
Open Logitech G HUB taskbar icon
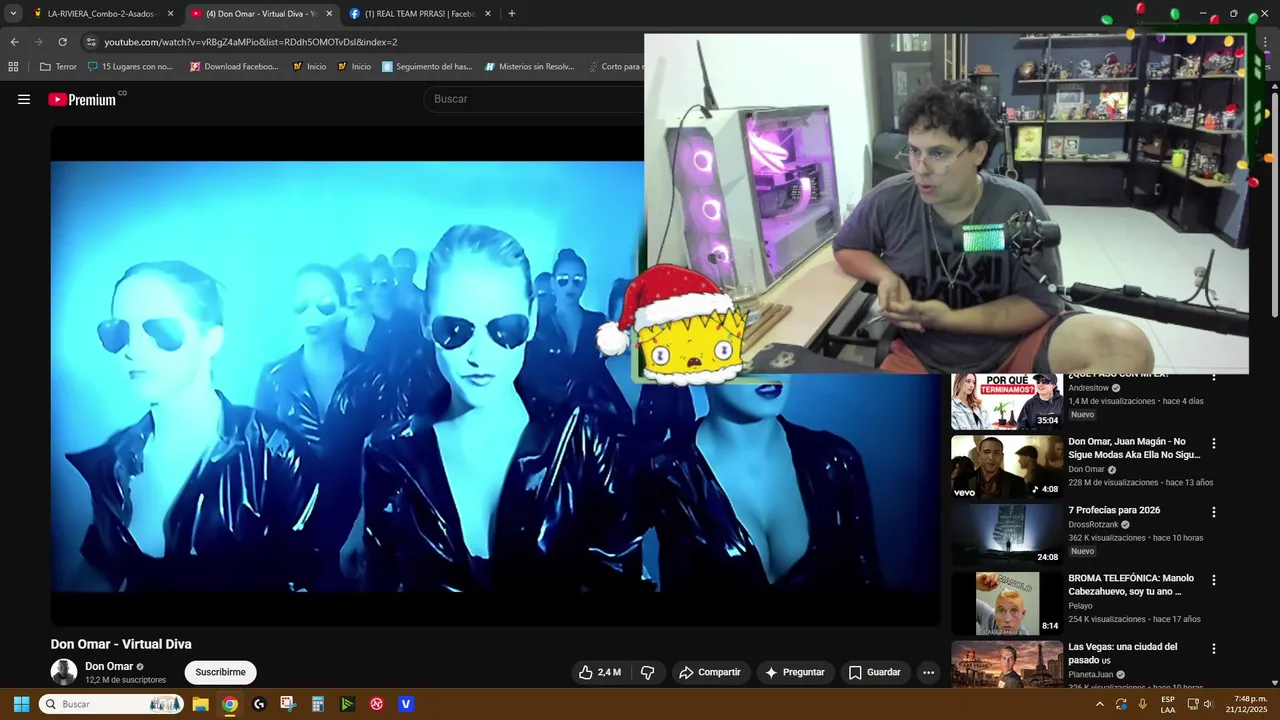259,704
